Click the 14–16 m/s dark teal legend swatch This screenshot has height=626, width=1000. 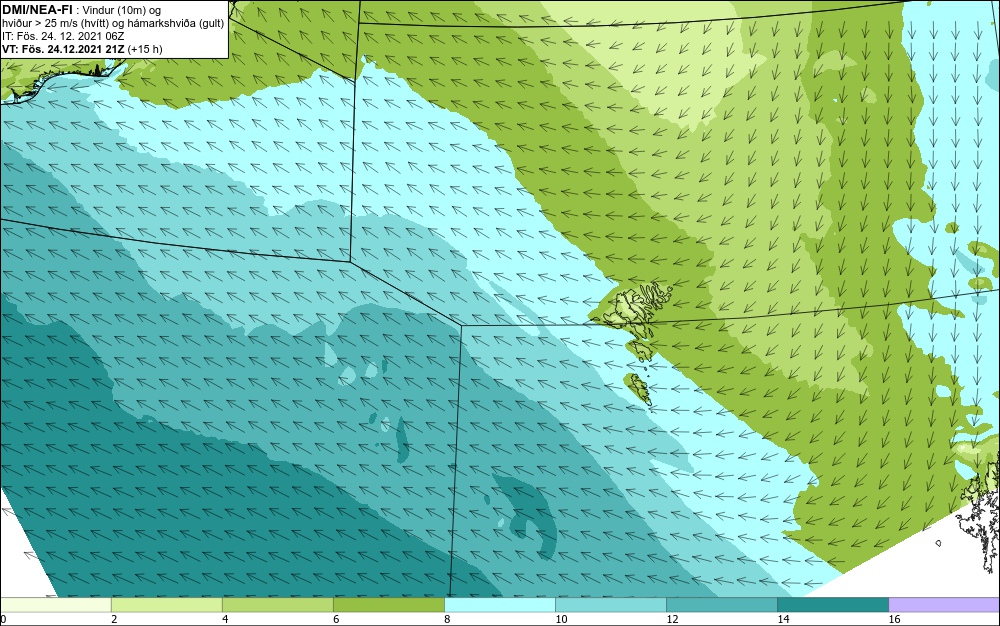[x=832, y=604]
